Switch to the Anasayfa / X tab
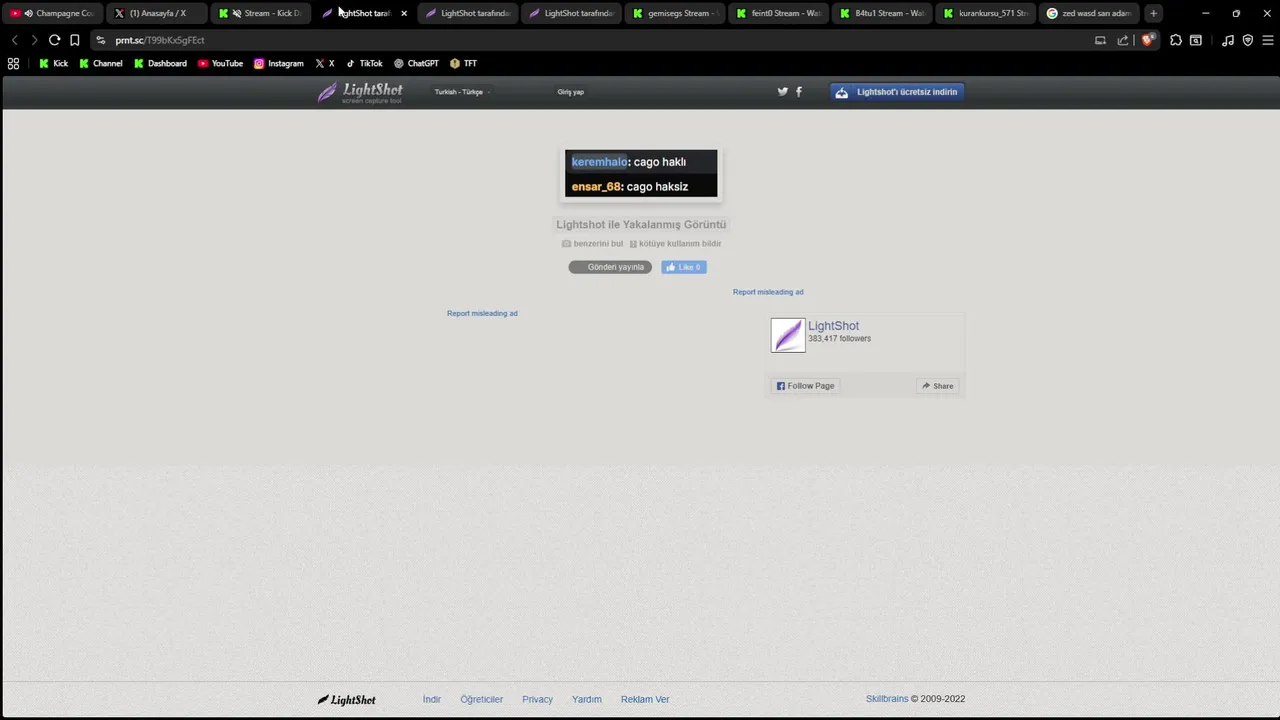 (x=156, y=13)
